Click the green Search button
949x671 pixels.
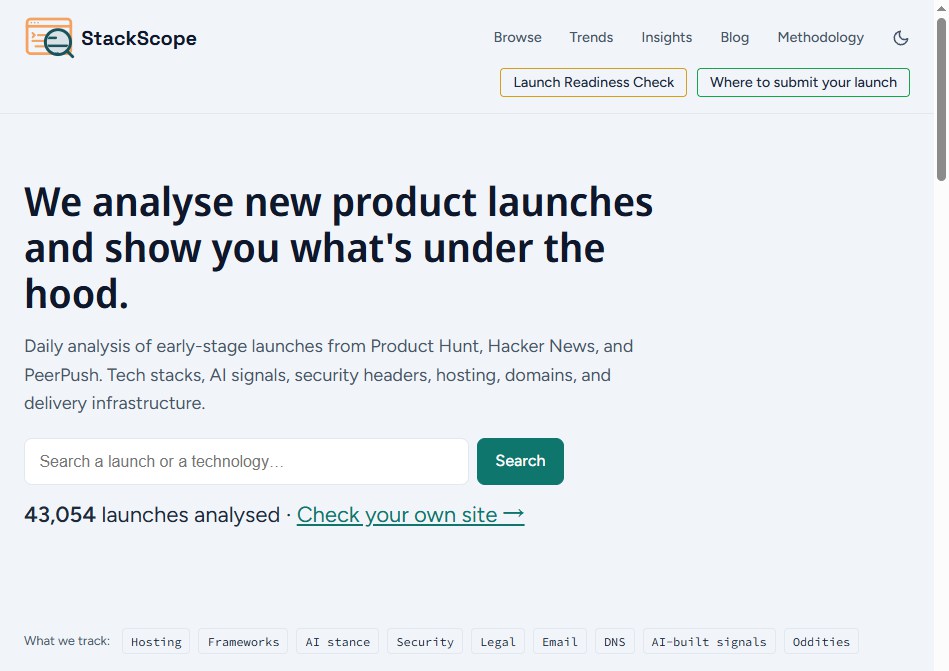[x=520, y=461]
